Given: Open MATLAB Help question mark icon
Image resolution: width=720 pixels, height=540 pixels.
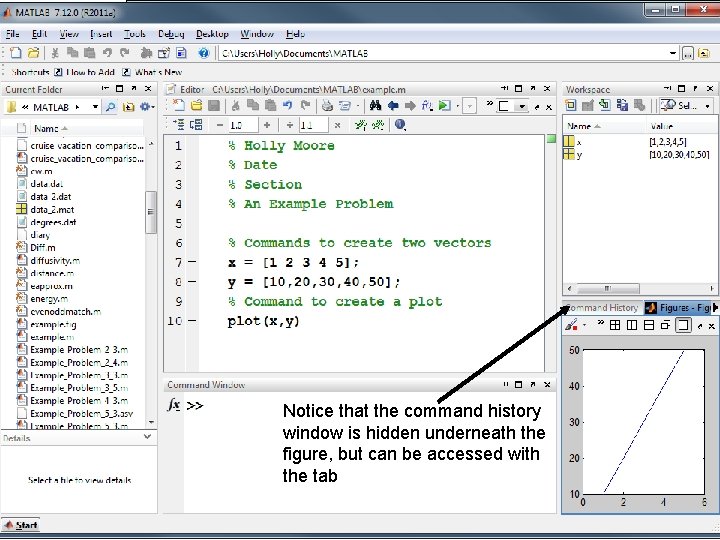Looking at the screenshot, I should click(x=203, y=53).
